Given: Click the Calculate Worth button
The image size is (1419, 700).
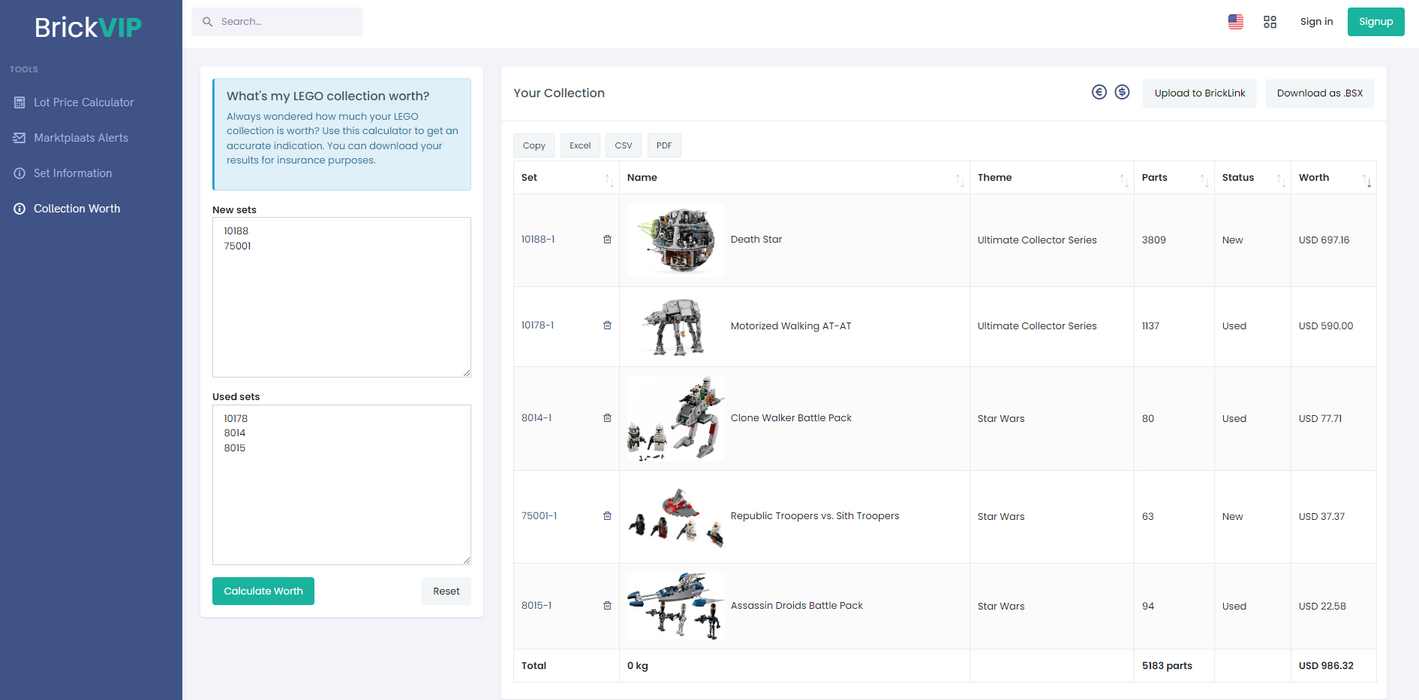Looking at the screenshot, I should click(263, 591).
